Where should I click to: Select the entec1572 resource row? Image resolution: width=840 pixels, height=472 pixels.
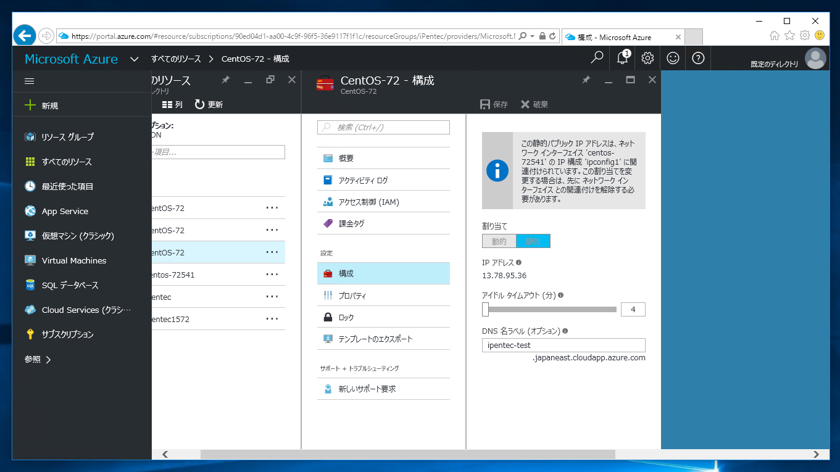tap(218, 319)
